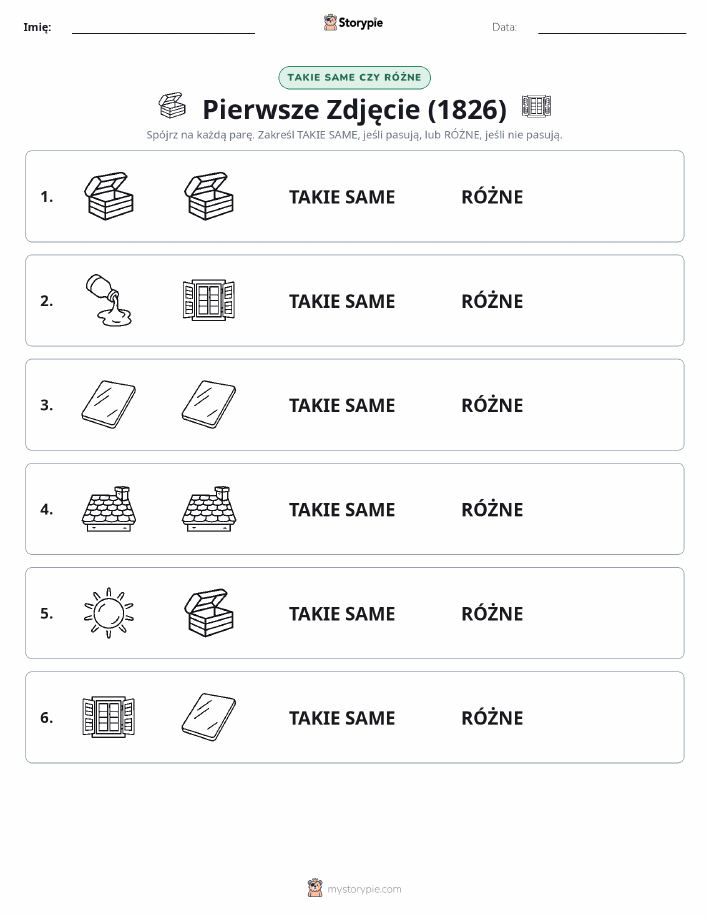This screenshot has width=709, height=917.
Task: Select RÓŻNE for row 2
Action: [492, 301]
